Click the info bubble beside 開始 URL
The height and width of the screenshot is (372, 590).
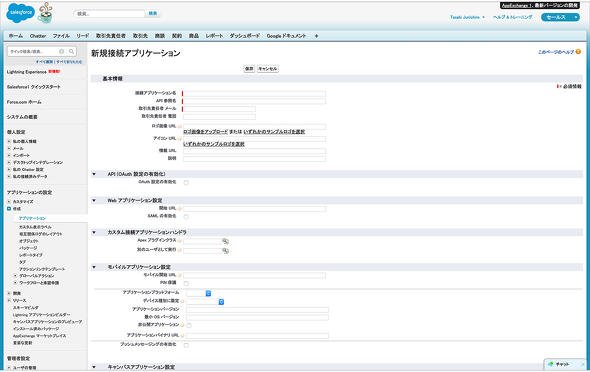(x=180, y=208)
